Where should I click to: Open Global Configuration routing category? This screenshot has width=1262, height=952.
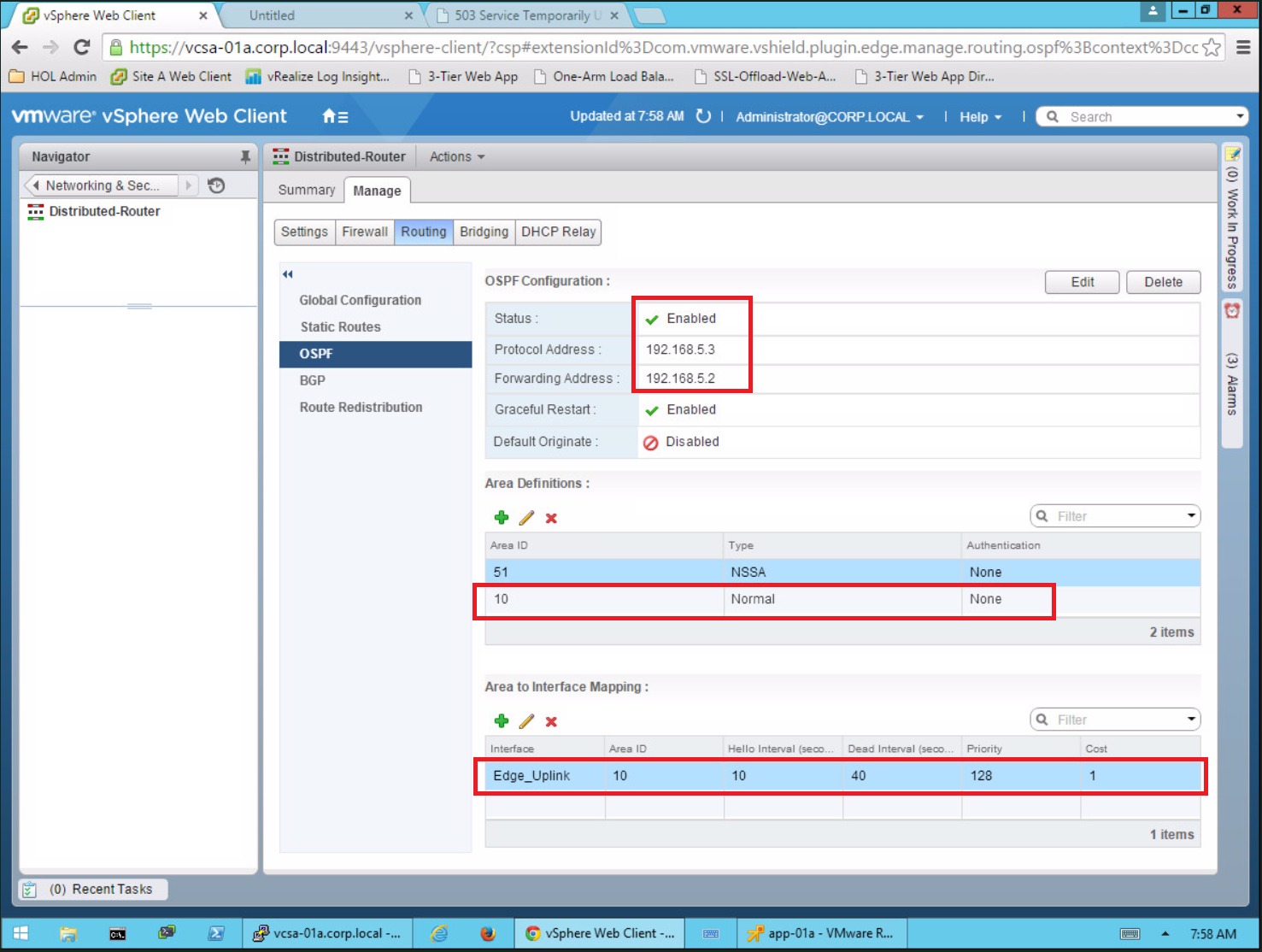[x=360, y=300]
